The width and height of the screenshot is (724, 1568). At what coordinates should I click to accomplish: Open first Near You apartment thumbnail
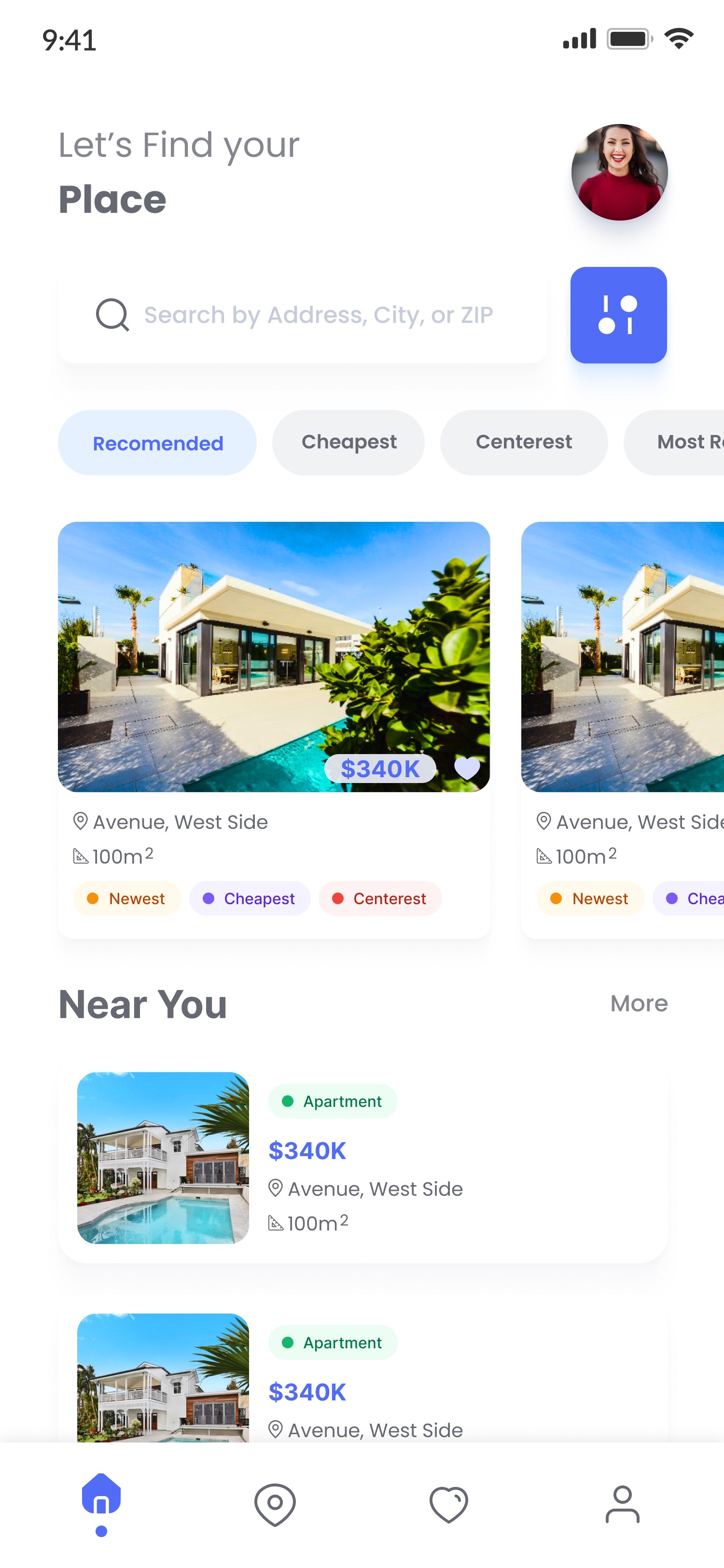163,1158
